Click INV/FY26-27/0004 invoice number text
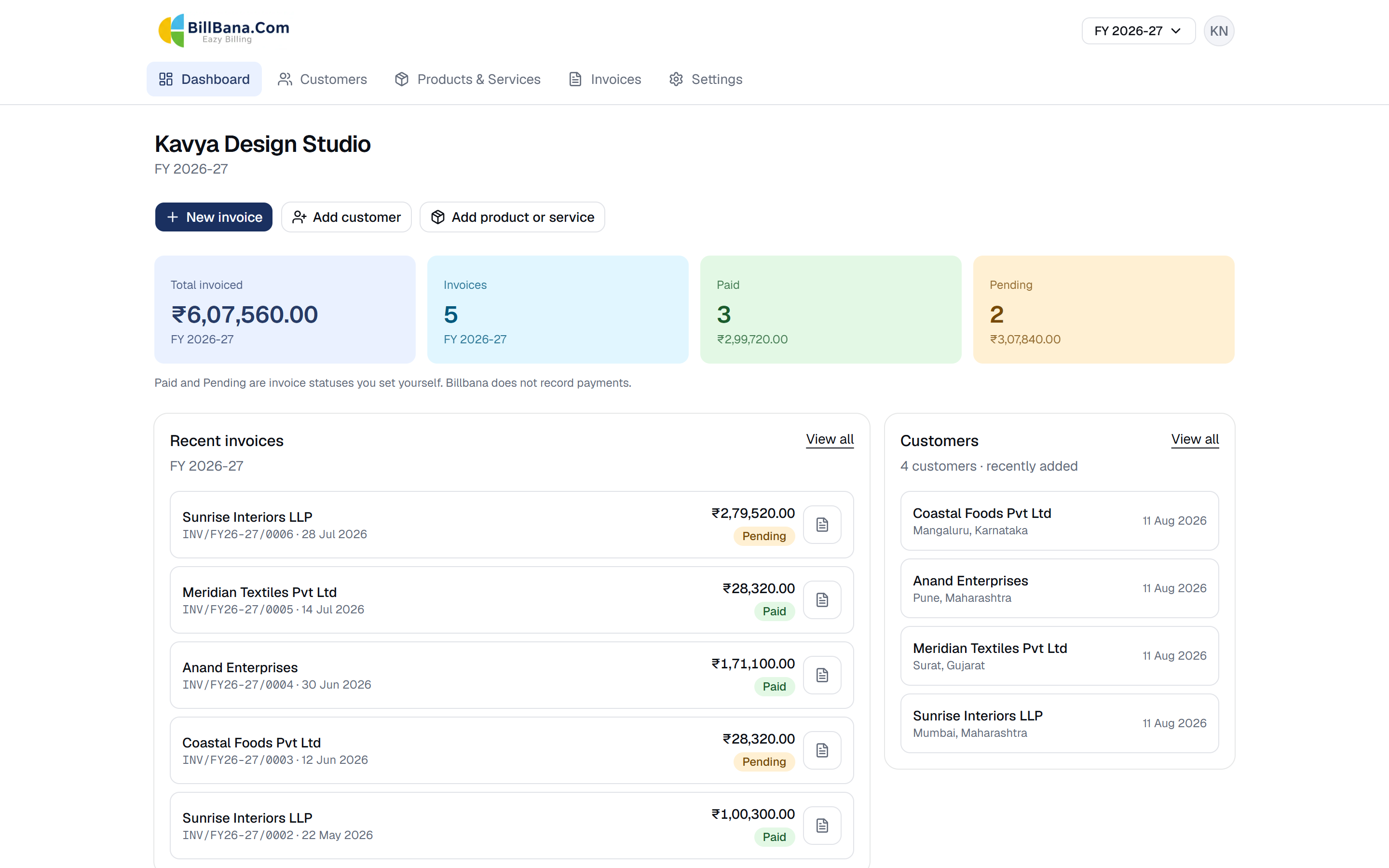This screenshot has height=868, width=1389. (238, 684)
